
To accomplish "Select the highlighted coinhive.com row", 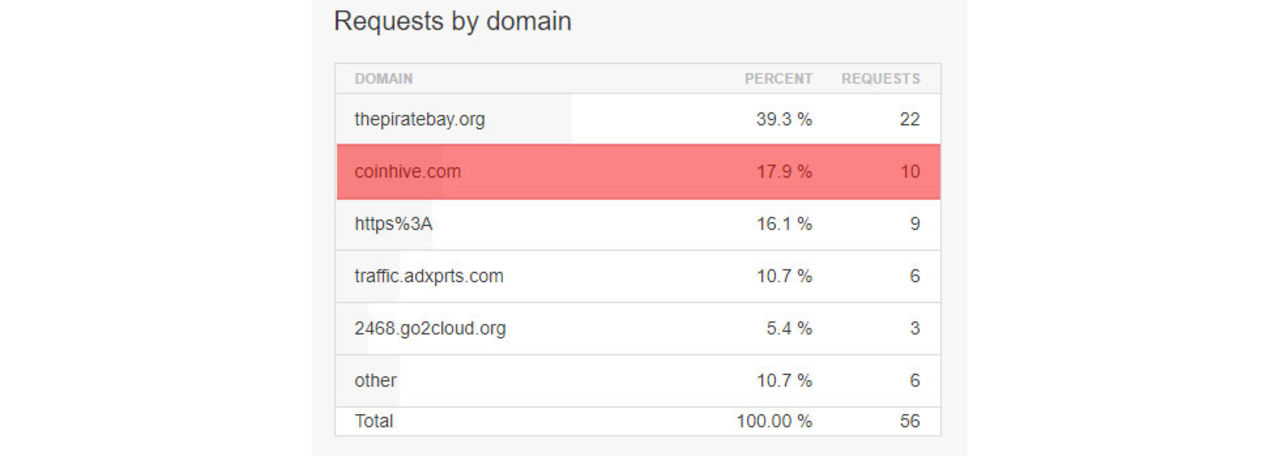I will [407, 171].
